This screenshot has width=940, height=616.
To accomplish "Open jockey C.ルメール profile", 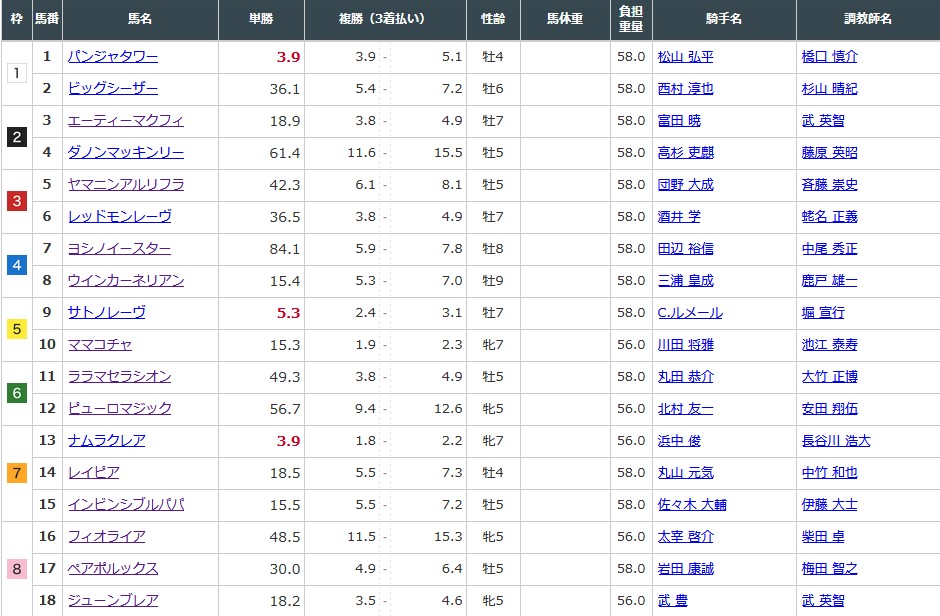I will click(x=689, y=313).
